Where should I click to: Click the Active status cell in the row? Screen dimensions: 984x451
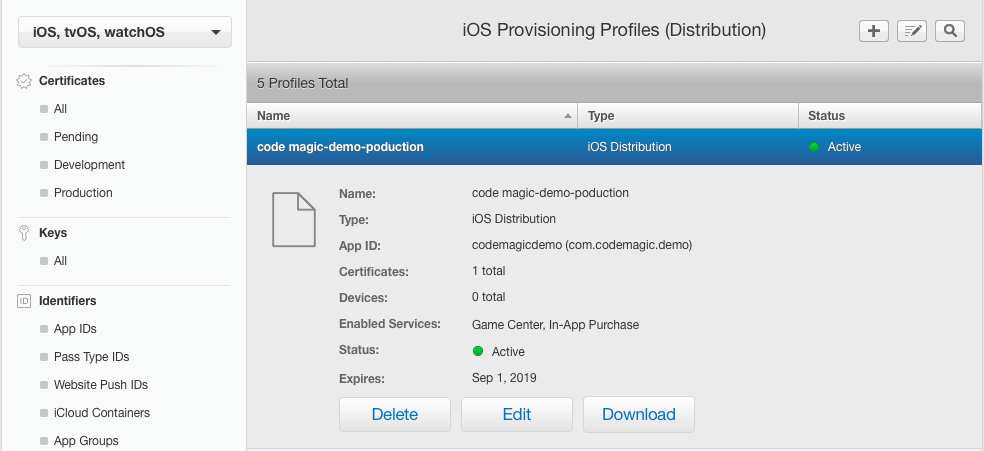844,147
